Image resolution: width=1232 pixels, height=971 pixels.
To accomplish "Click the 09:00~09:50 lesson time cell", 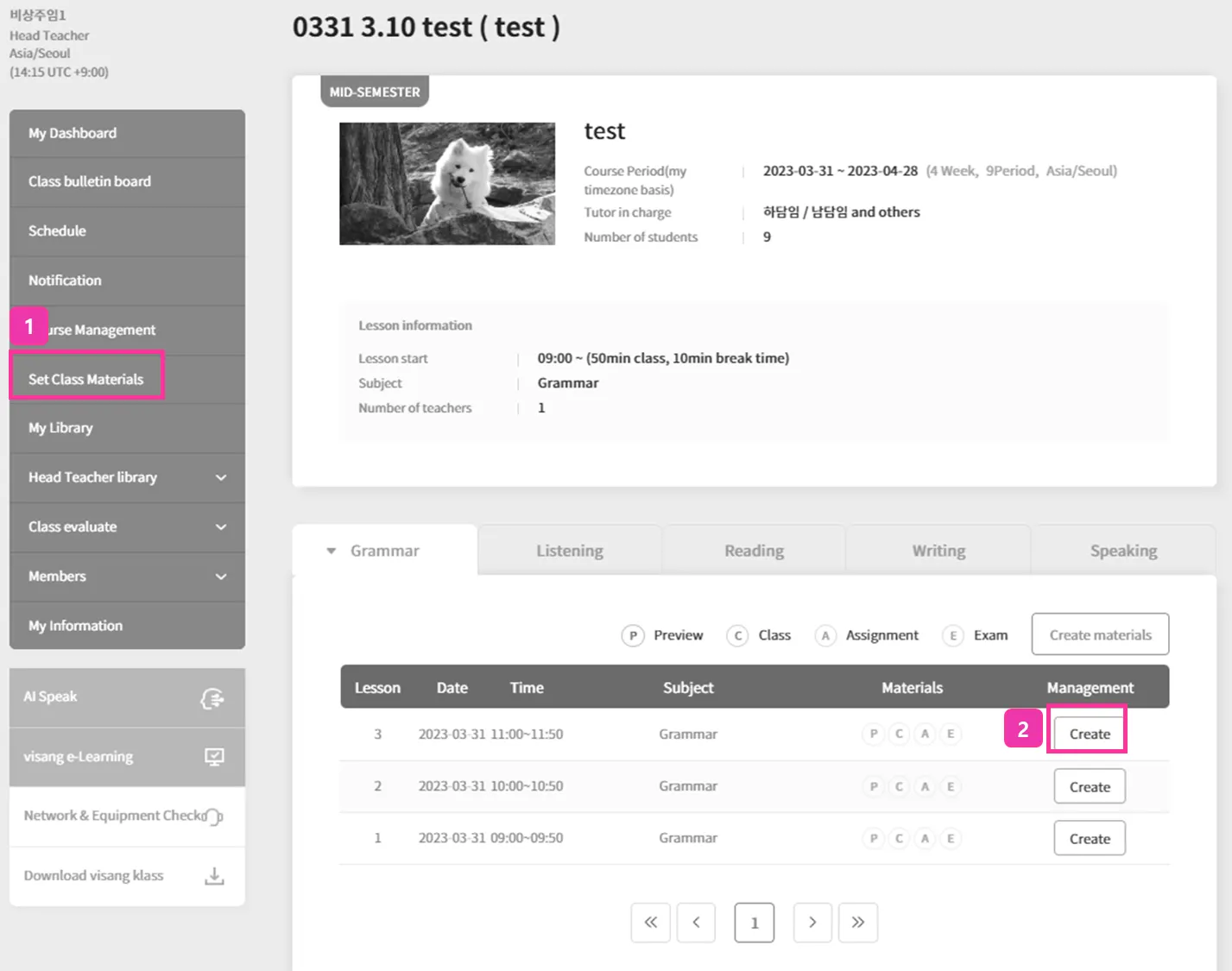I will pyautogui.click(x=527, y=838).
